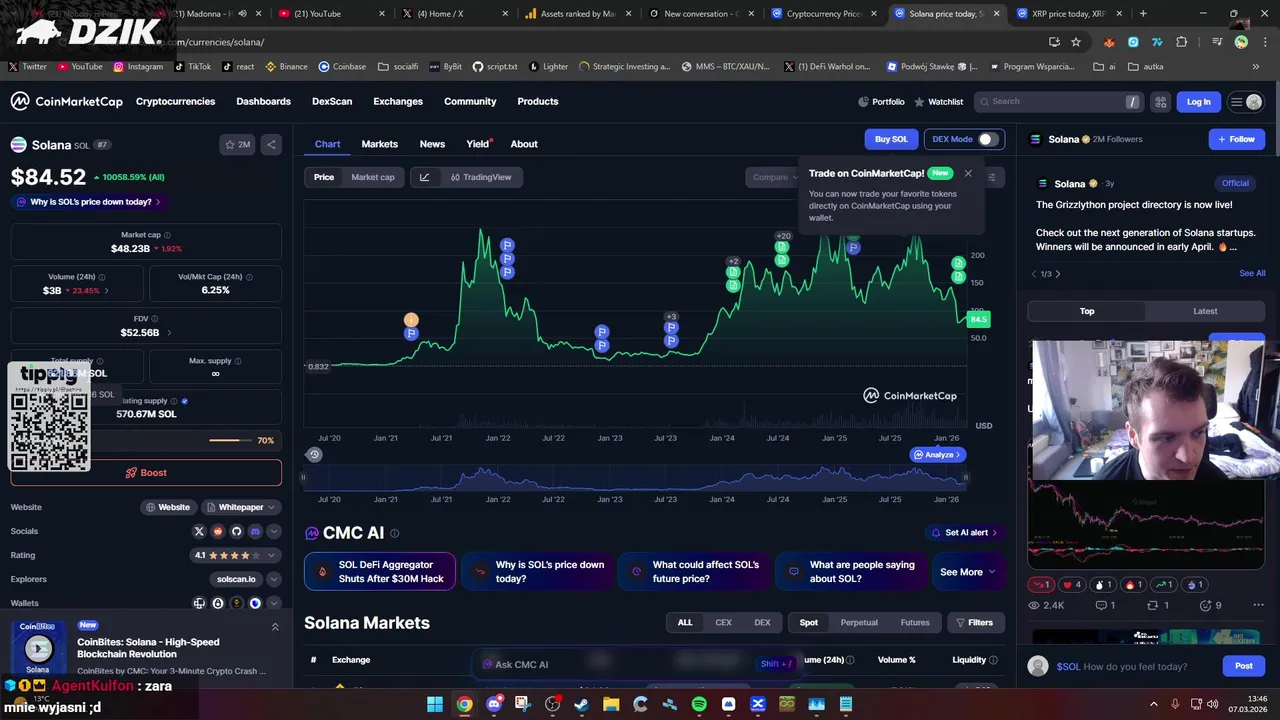Switch to TradingView chart
This screenshot has height=720, width=1280.
(480, 177)
